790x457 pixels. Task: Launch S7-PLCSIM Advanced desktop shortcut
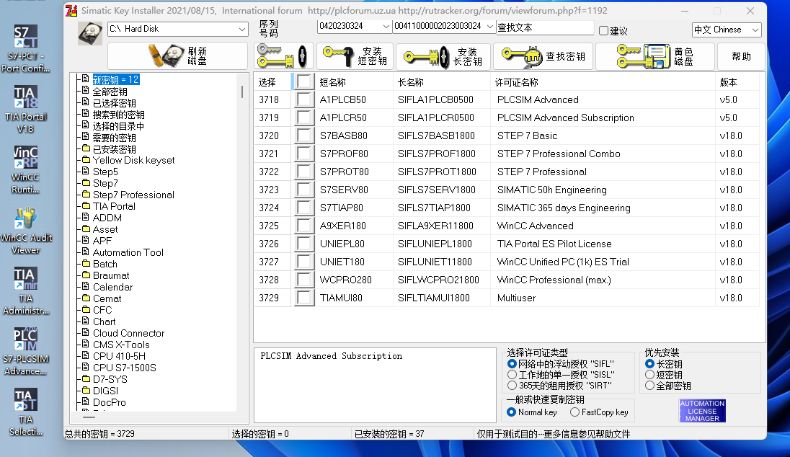coord(26,352)
